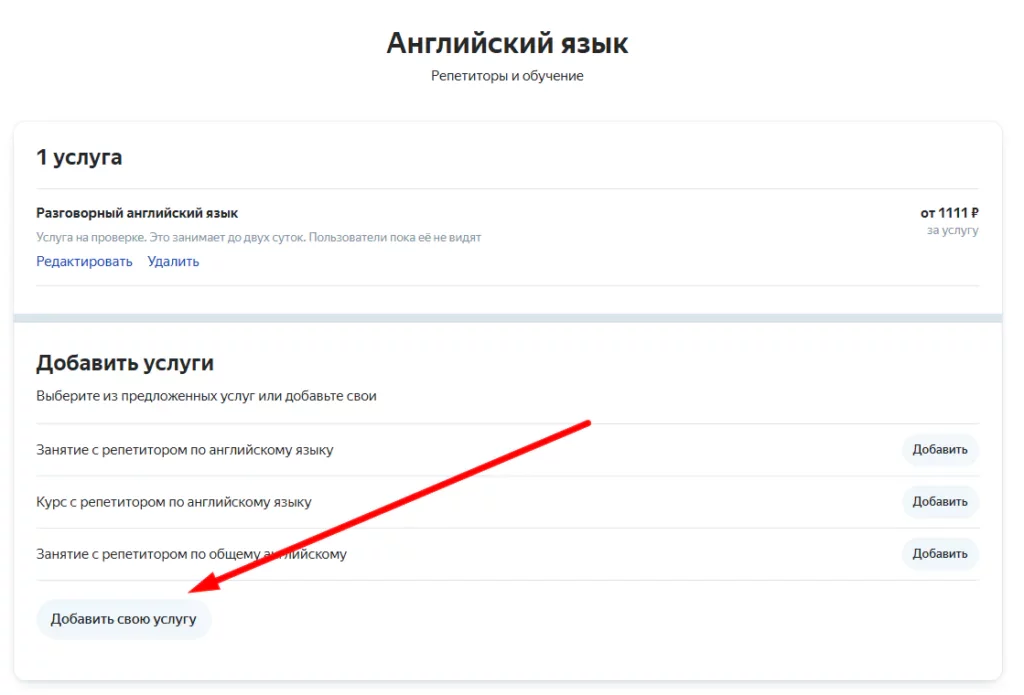This screenshot has height=695, width=1024.
Task: Click the gray divider bar between sections
Action: (507, 318)
